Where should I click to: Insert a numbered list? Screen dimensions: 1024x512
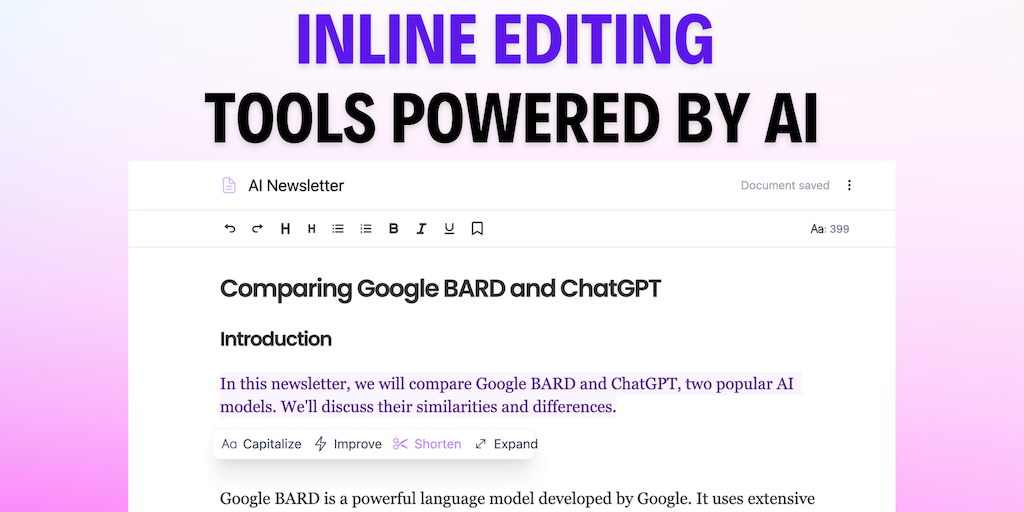[x=366, y=229]
